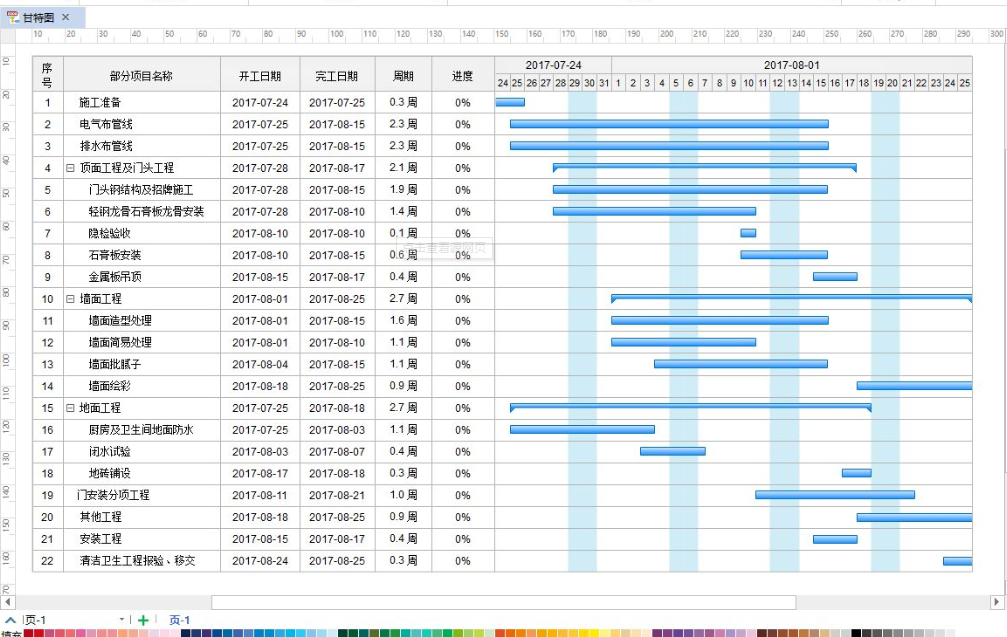The width and height of the screenshot is (1007, 637).
Task: Click the 序号 column header
Action: tap(47, 75)
